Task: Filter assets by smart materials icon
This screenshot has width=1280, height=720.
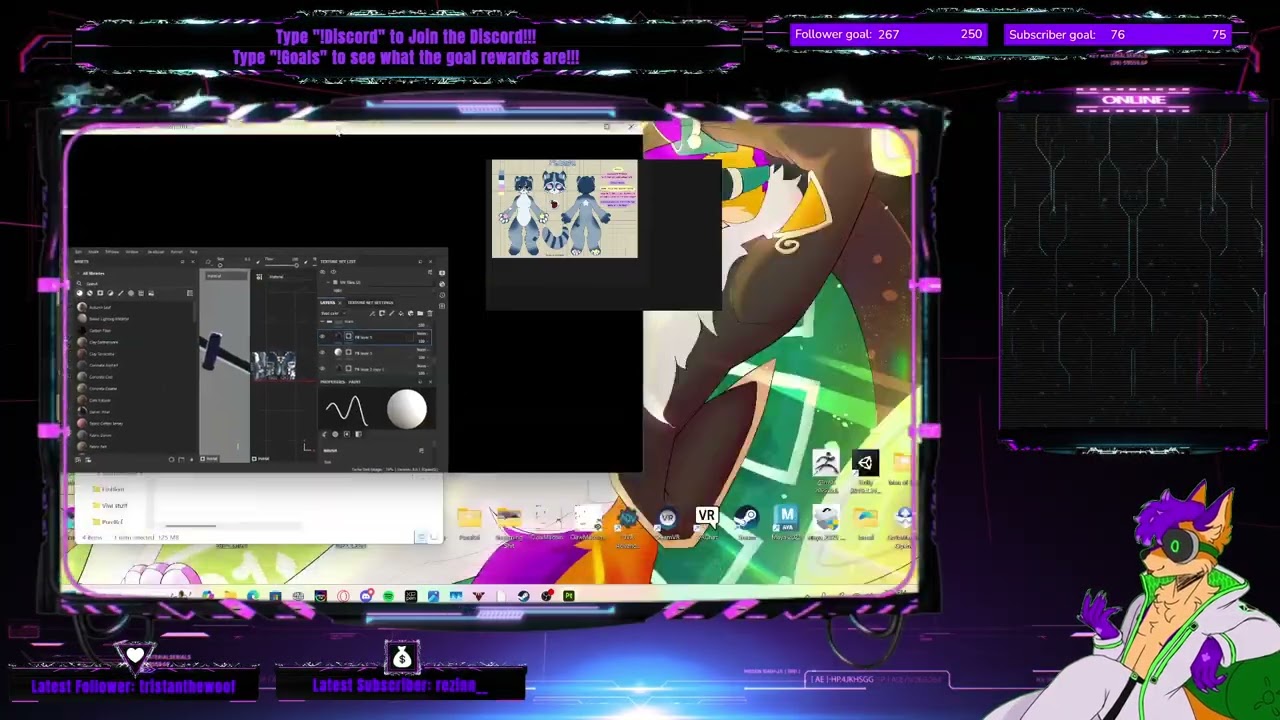Action: click(x=90, y=293)
